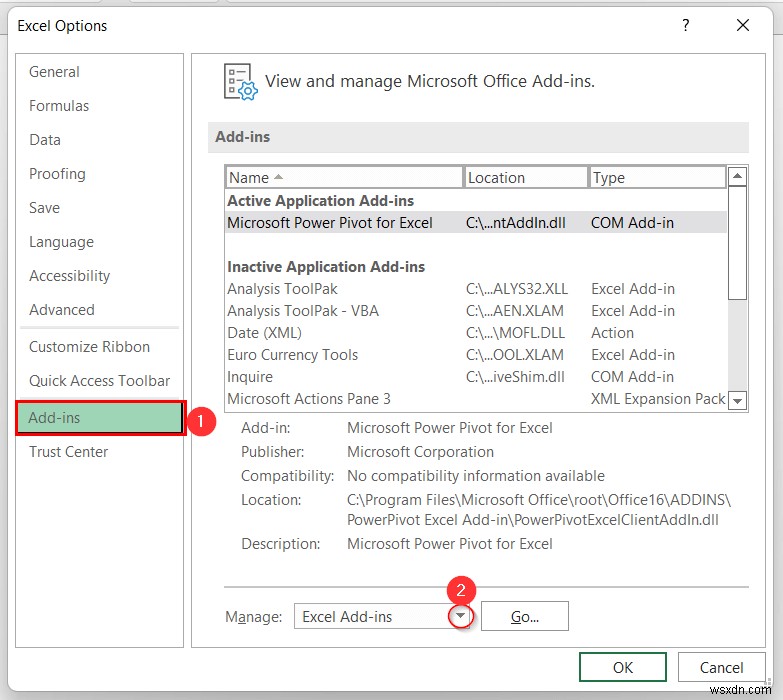Viewport: 783px width, 700px height.
Task: Click the Cancel button
Action: pyautogui.click(x=721, y=667)
